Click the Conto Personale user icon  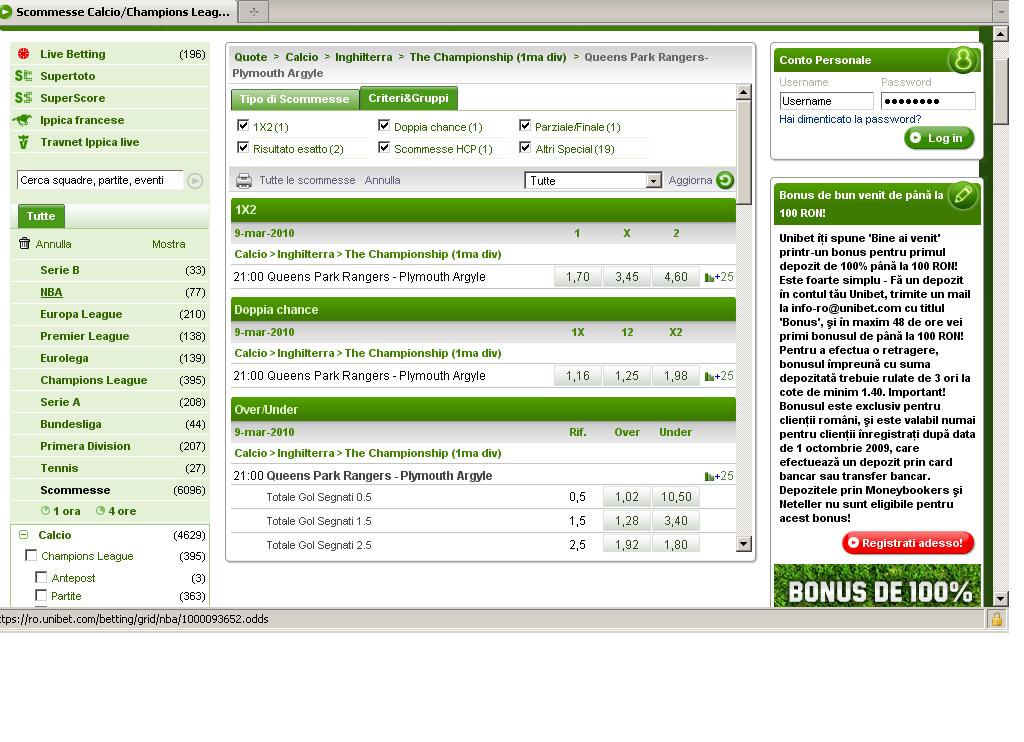tap(963, 59)
